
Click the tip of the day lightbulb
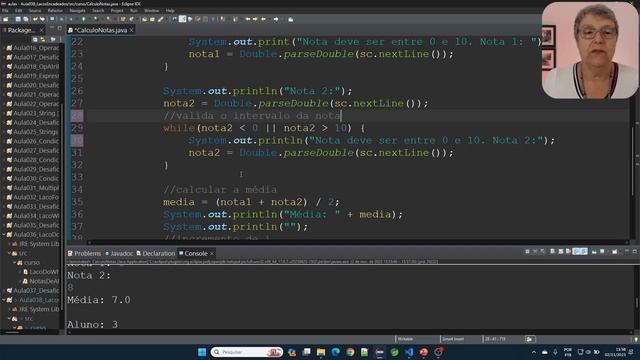pyautogui.click(x=636, y=339)
